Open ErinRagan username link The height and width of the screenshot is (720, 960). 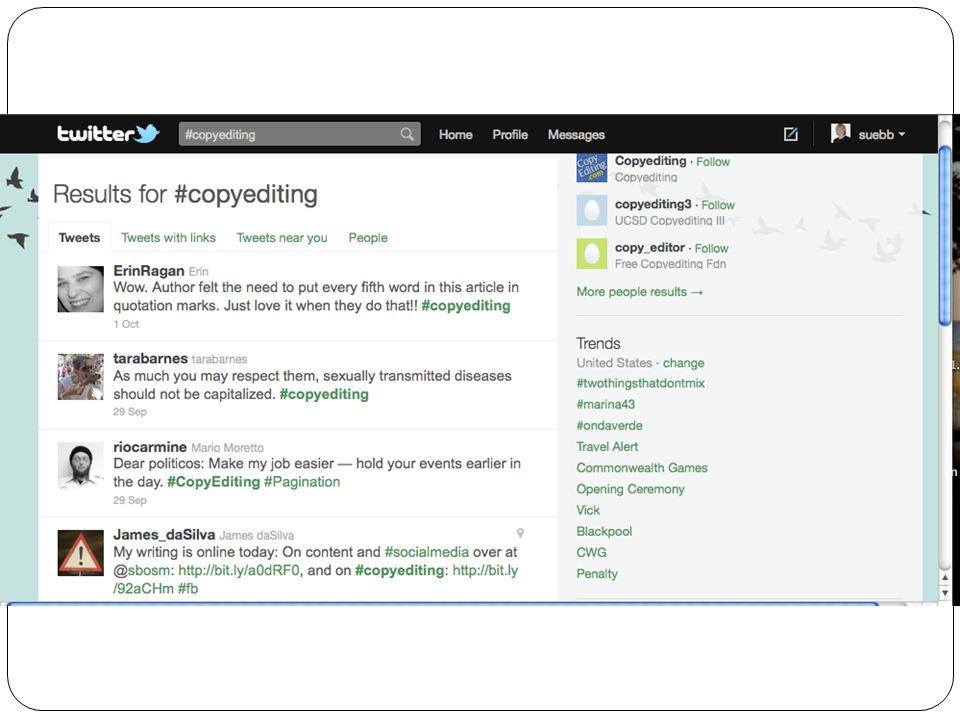(x=149, y=271)
